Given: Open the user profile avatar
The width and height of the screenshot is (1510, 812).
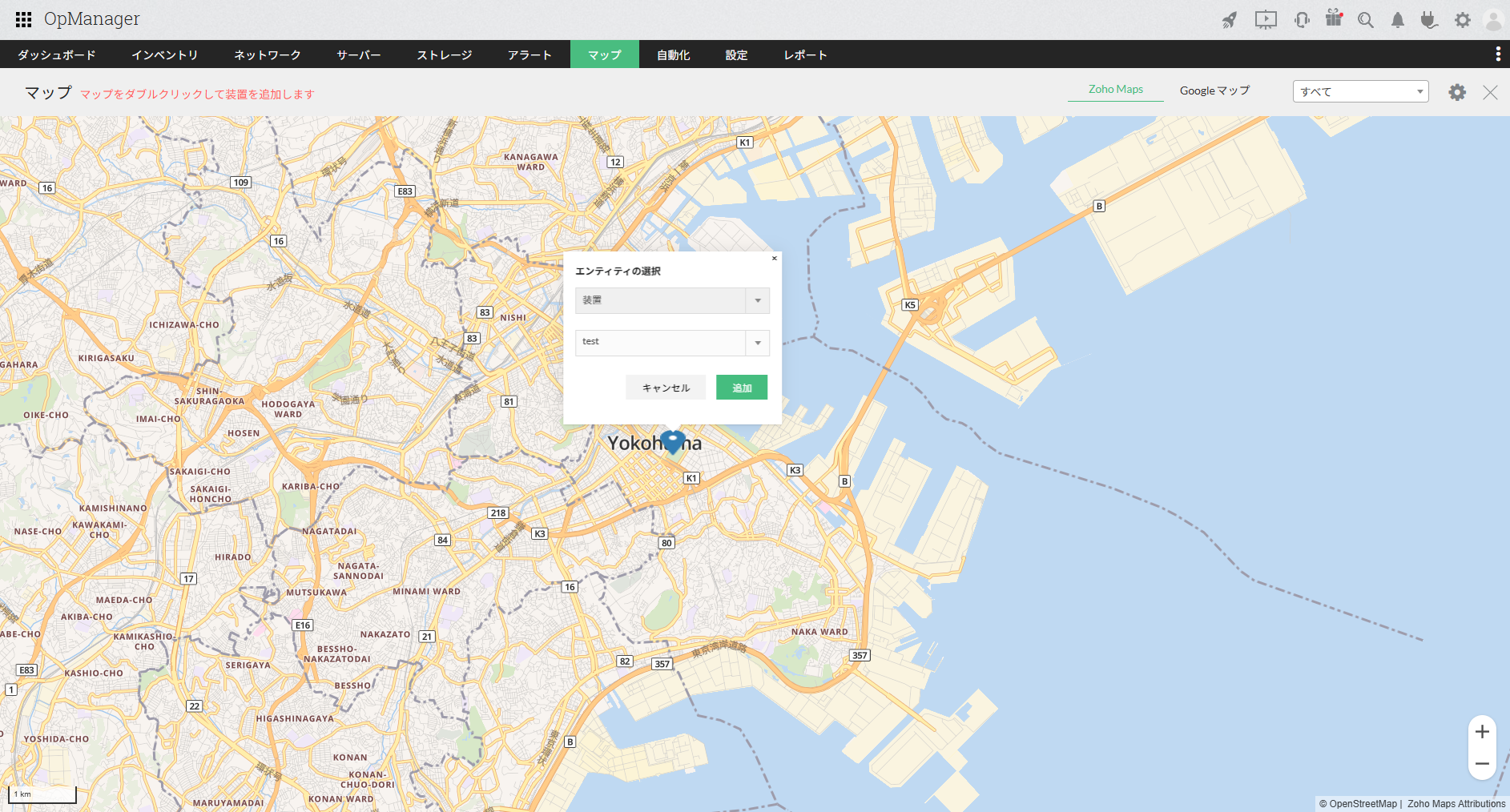Looking at the screenshot, I should tap(1493, 20).
